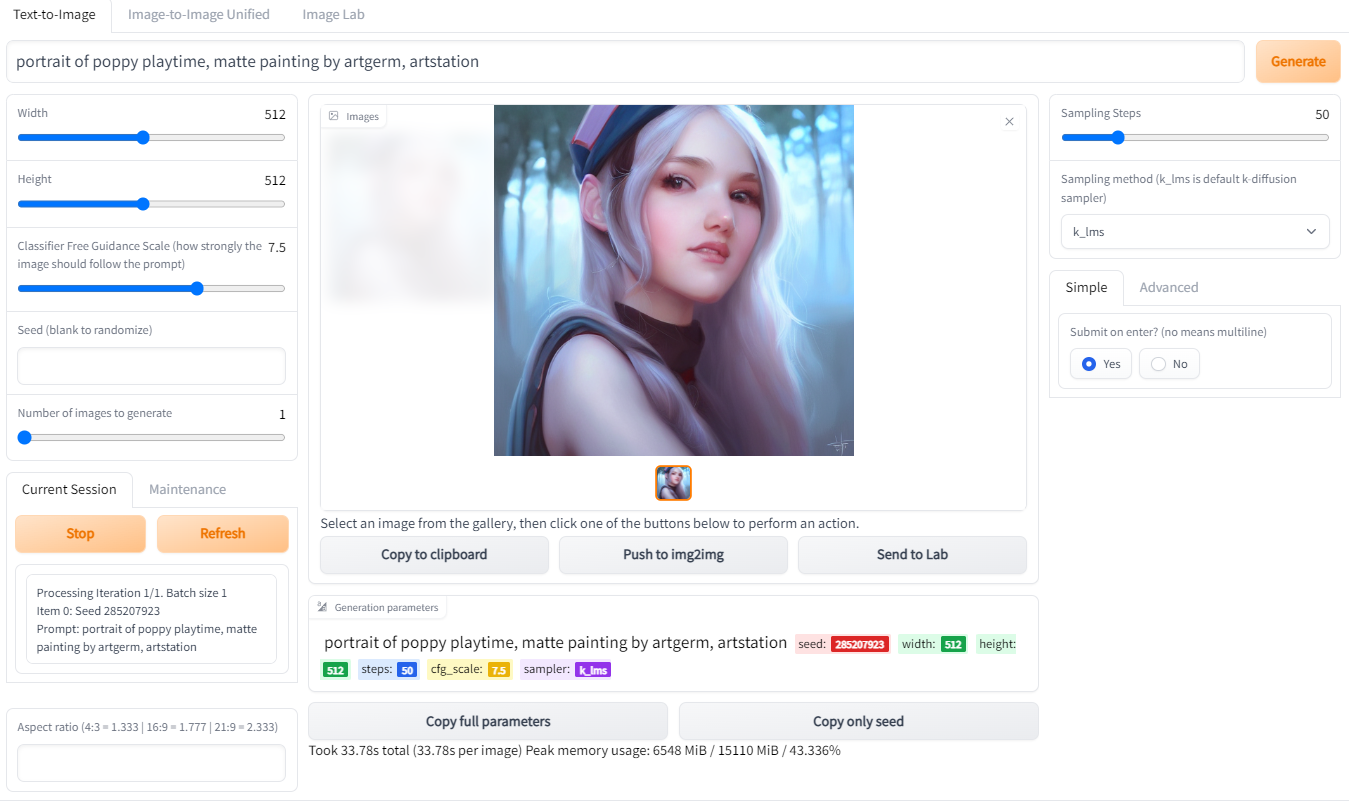The image size is (1349, 807).
Task: Select the gallery thumbnail below the image
Action: pos(673,483)
